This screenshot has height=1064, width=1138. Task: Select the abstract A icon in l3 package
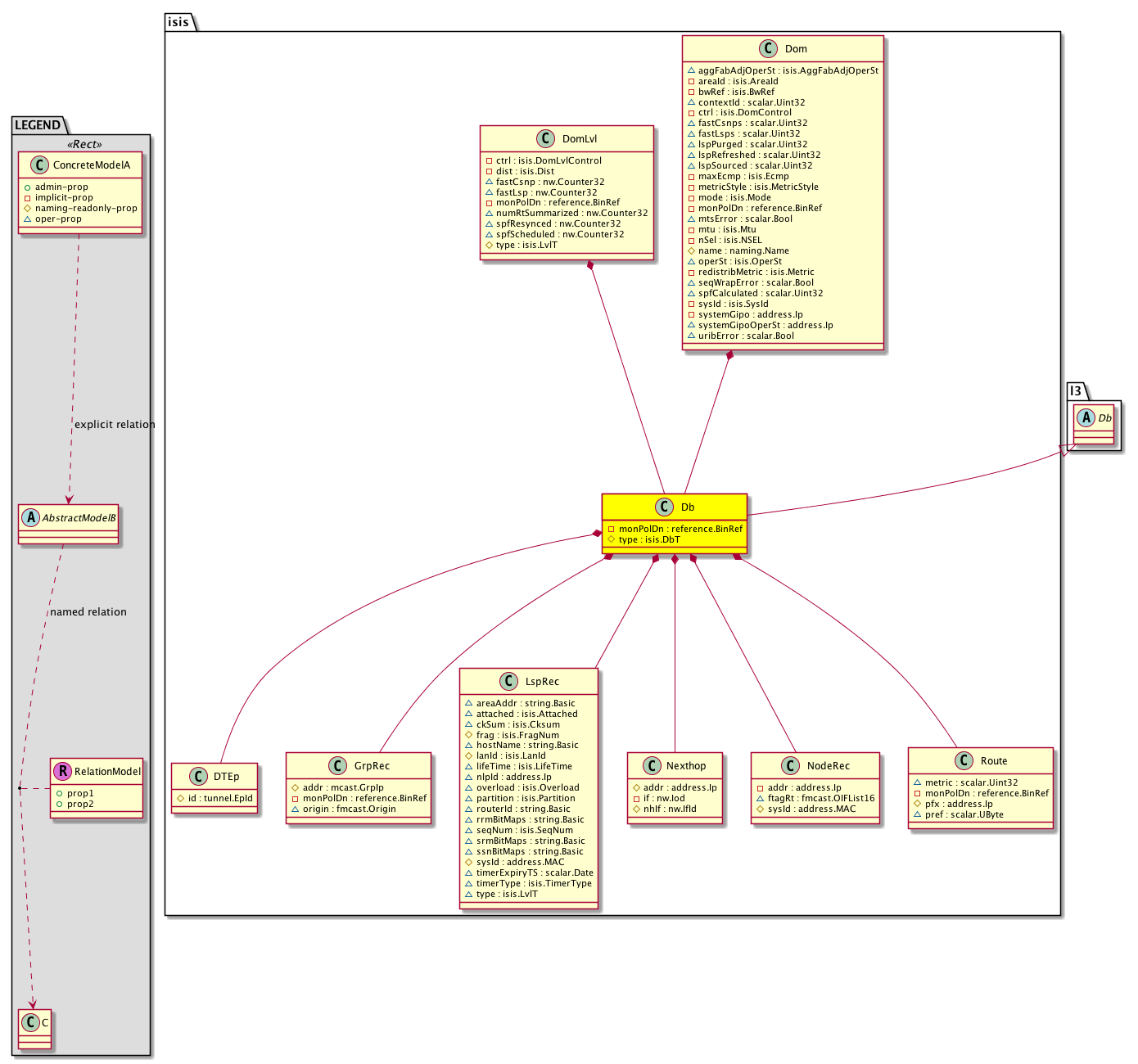pos(1086,418)
